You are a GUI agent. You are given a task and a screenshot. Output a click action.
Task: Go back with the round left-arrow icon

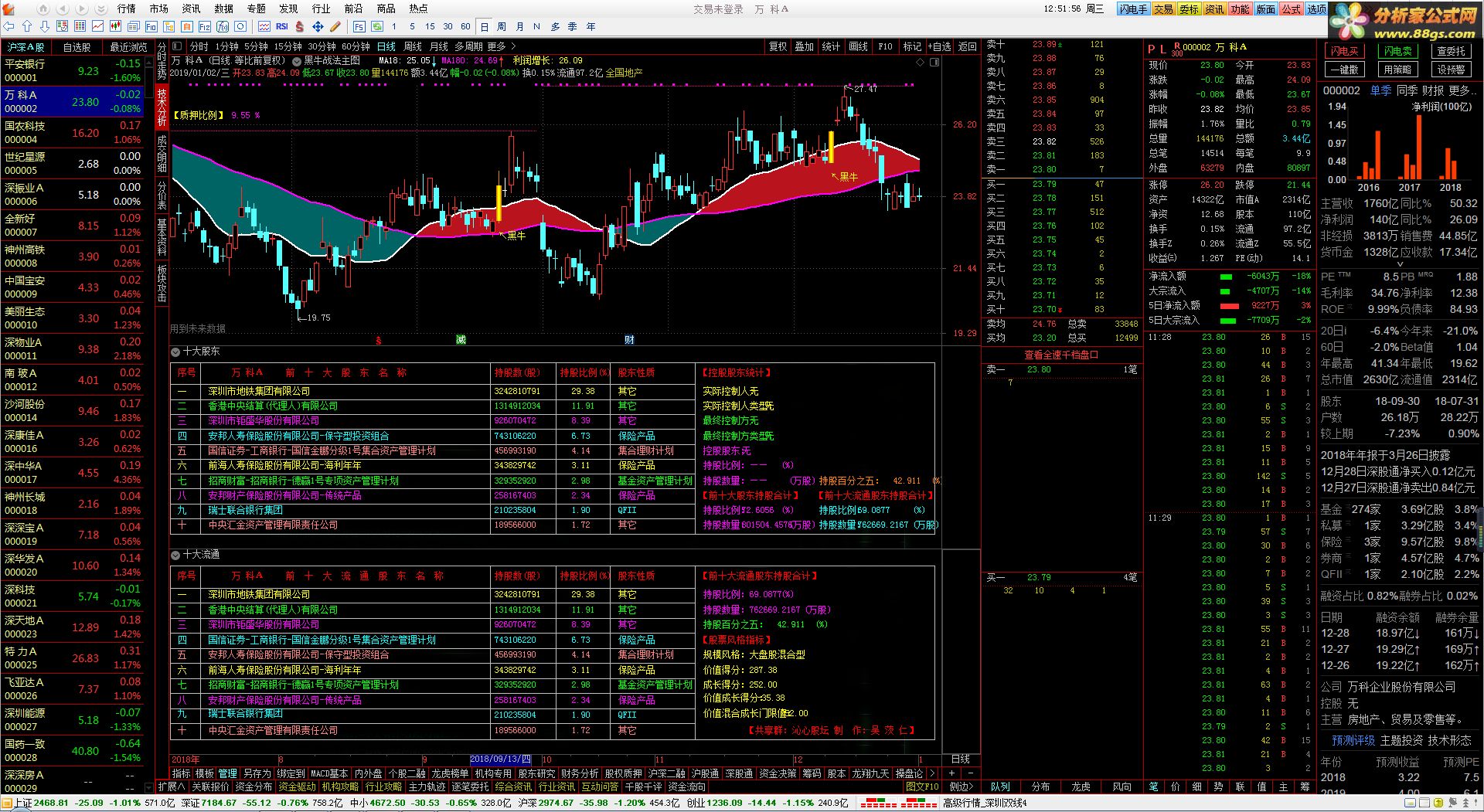pyautogui.click(x=63, y=8)
